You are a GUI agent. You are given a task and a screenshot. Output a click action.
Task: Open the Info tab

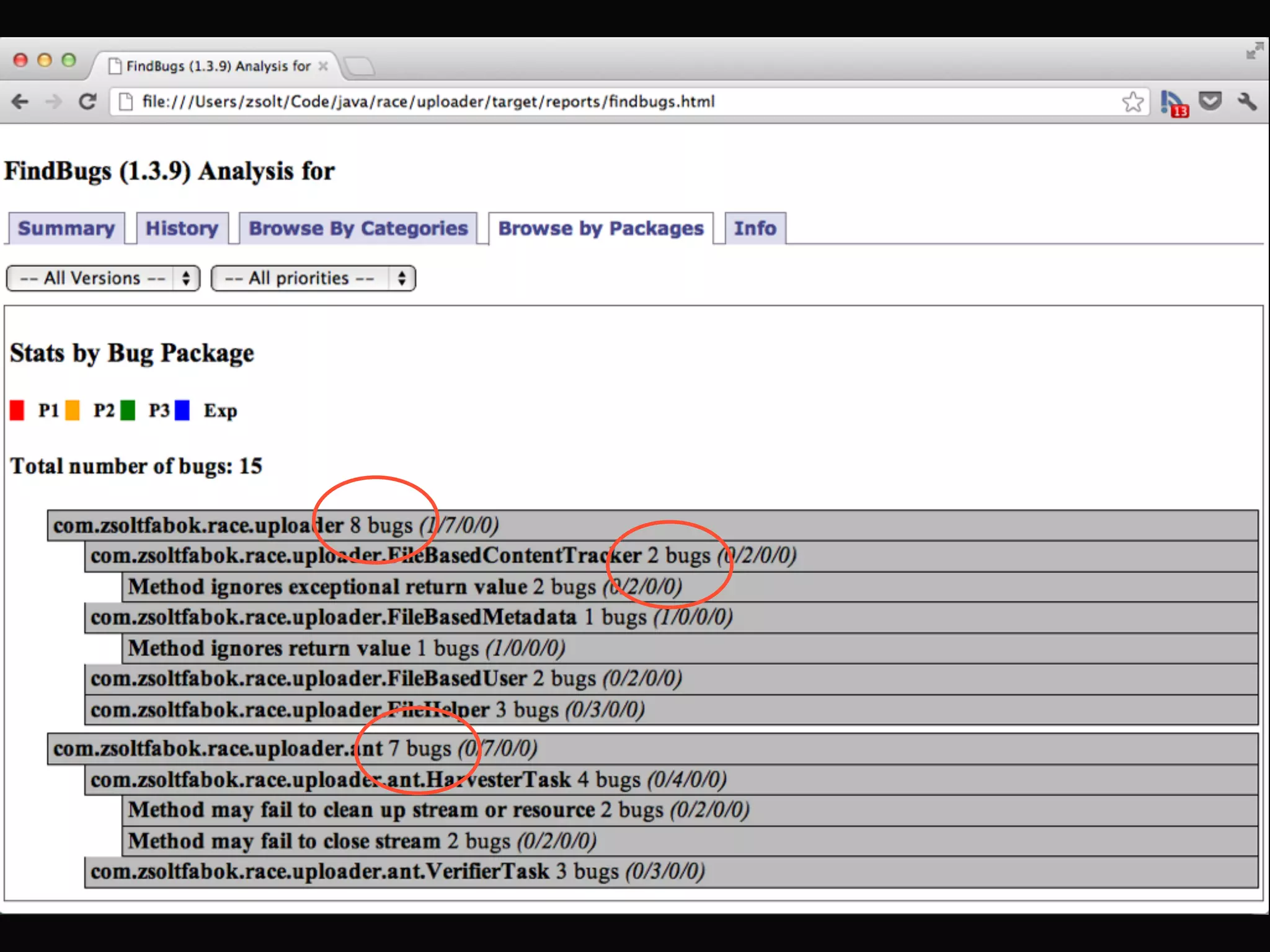tap(755, 228)
